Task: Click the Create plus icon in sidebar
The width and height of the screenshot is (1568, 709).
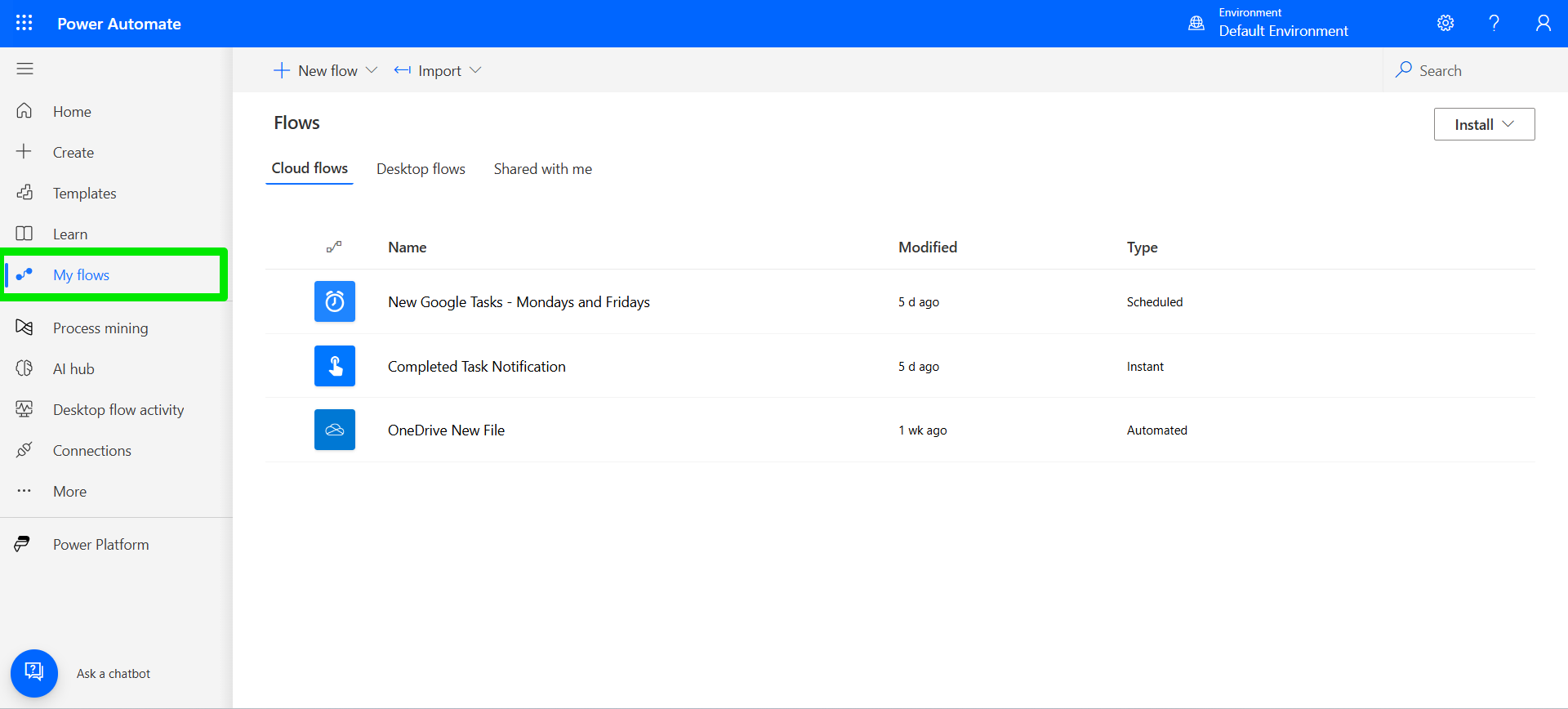Action: 24,151
